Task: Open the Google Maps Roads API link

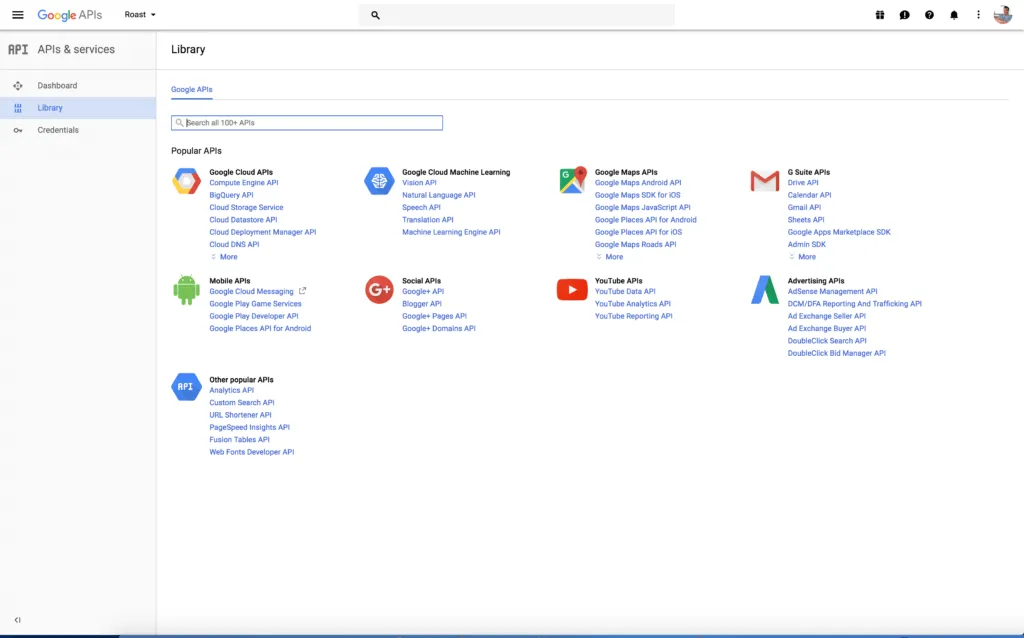Action: click(635, 245)
